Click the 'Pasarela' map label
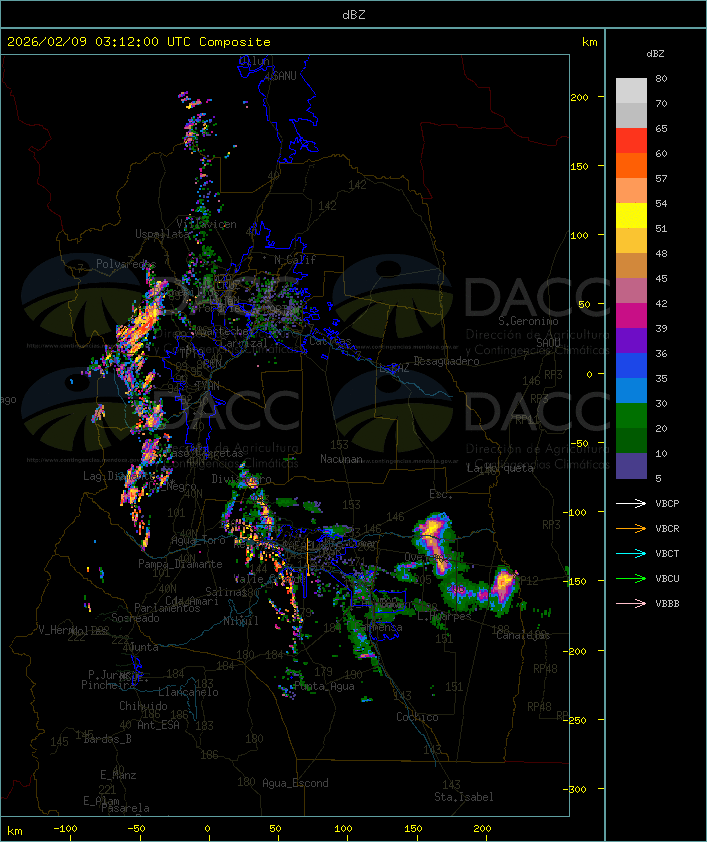 (125, 808)
